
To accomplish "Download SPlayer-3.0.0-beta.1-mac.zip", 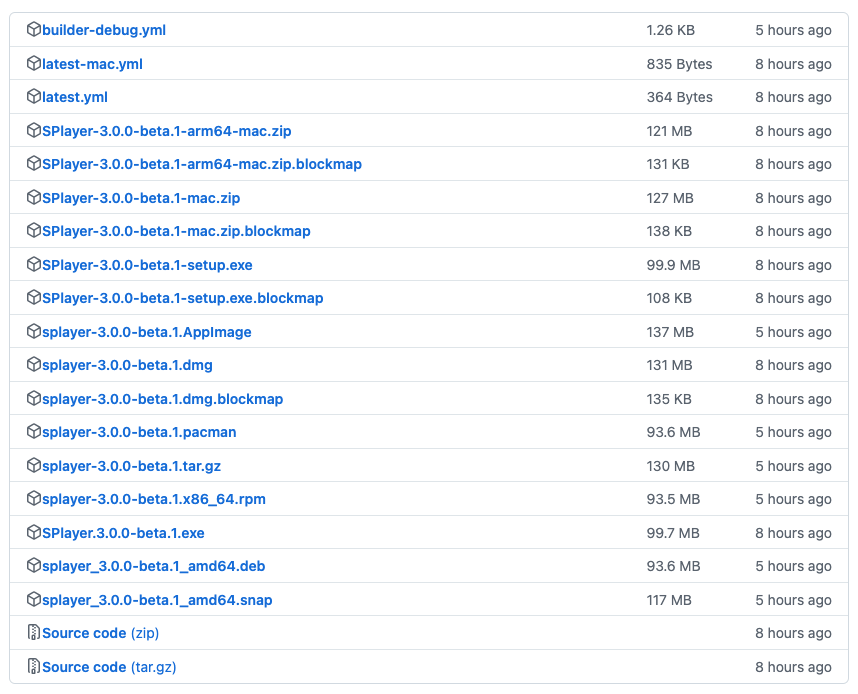I will (x=141, y=198).
